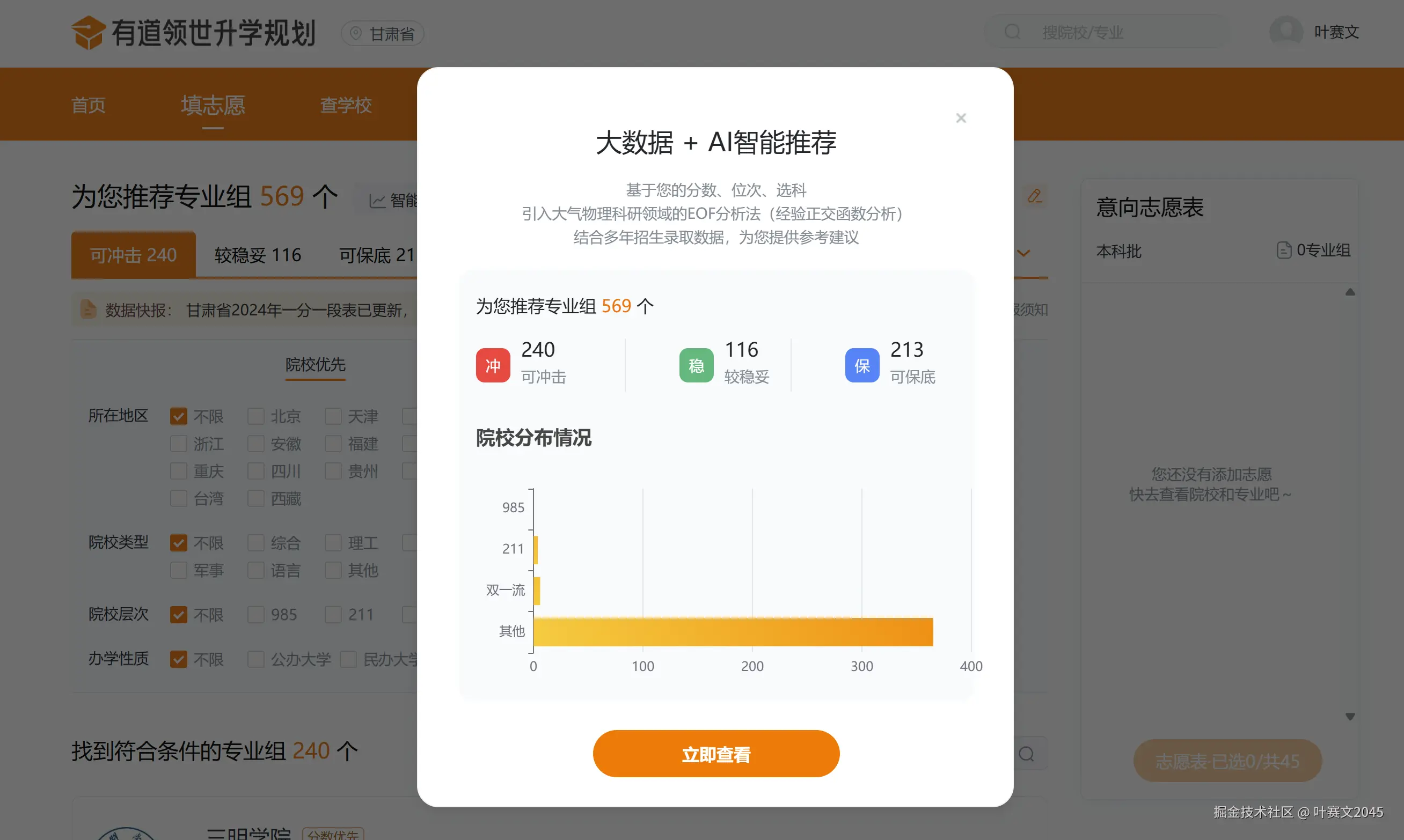Click the blue 保 badge icon
This screenshot has height=840, width=1404.
click(861, 365)
